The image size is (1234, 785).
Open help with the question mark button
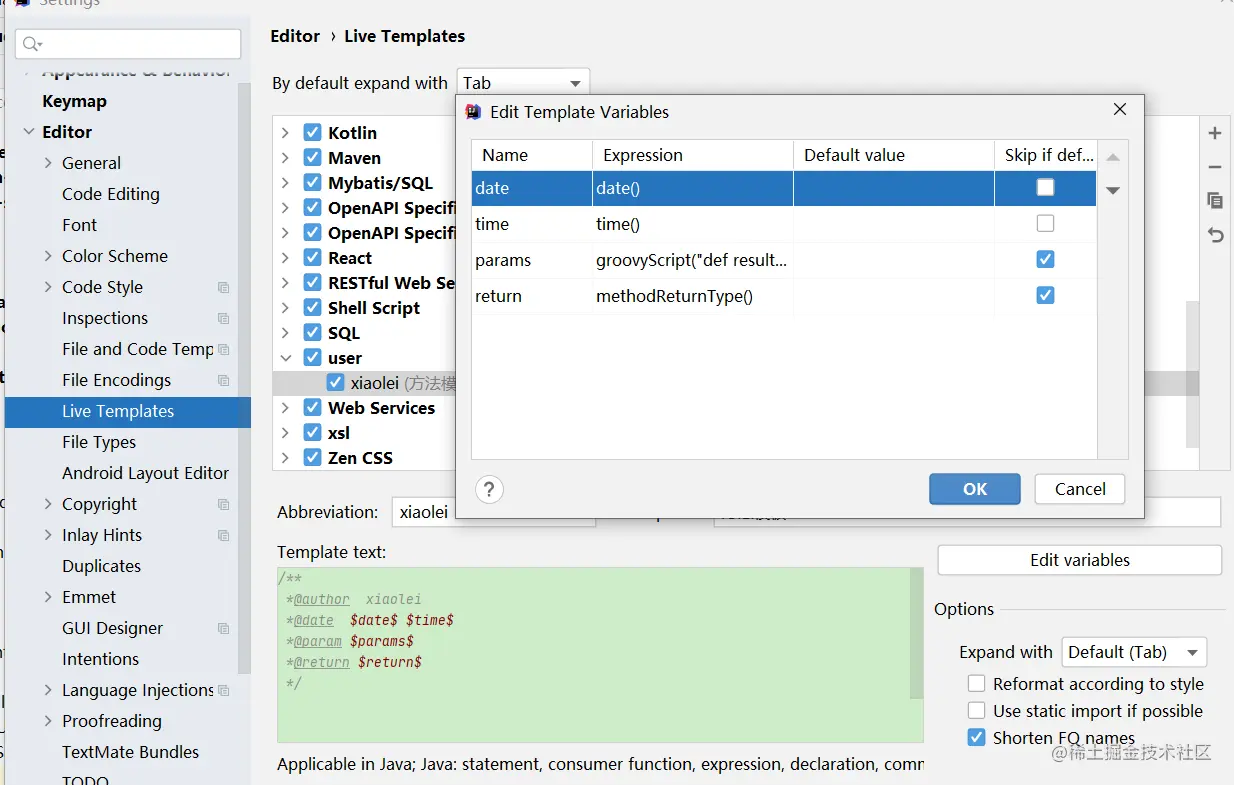(488, 489)
